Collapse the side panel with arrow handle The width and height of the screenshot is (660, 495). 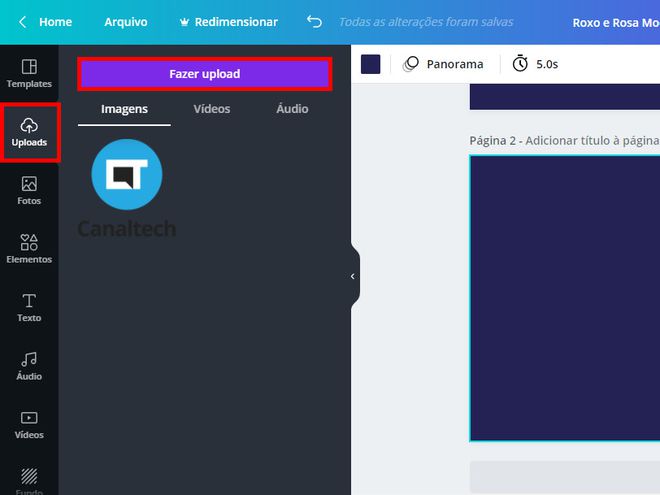pos(353,277)
